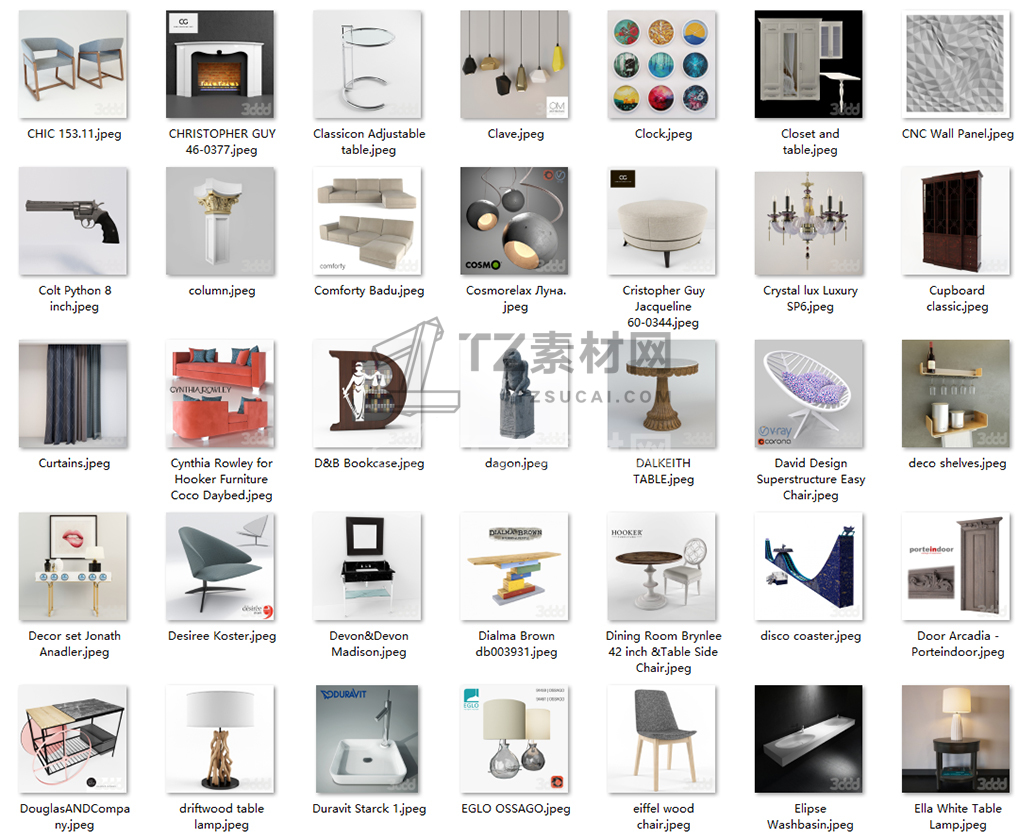Click the "Desiree Koster.jpeg" file name
The width and height of the screenshot is (1035, 839).
(x=222, y=636)
